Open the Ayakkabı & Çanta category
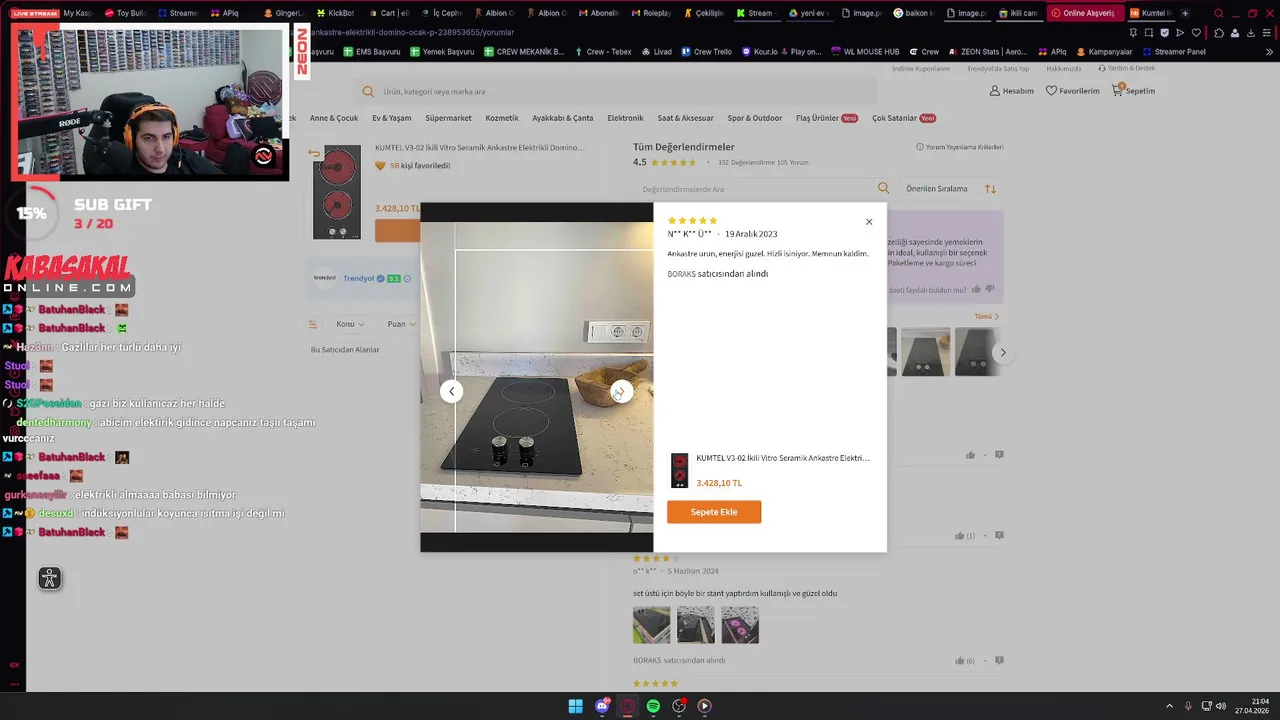 coord(563,118)
